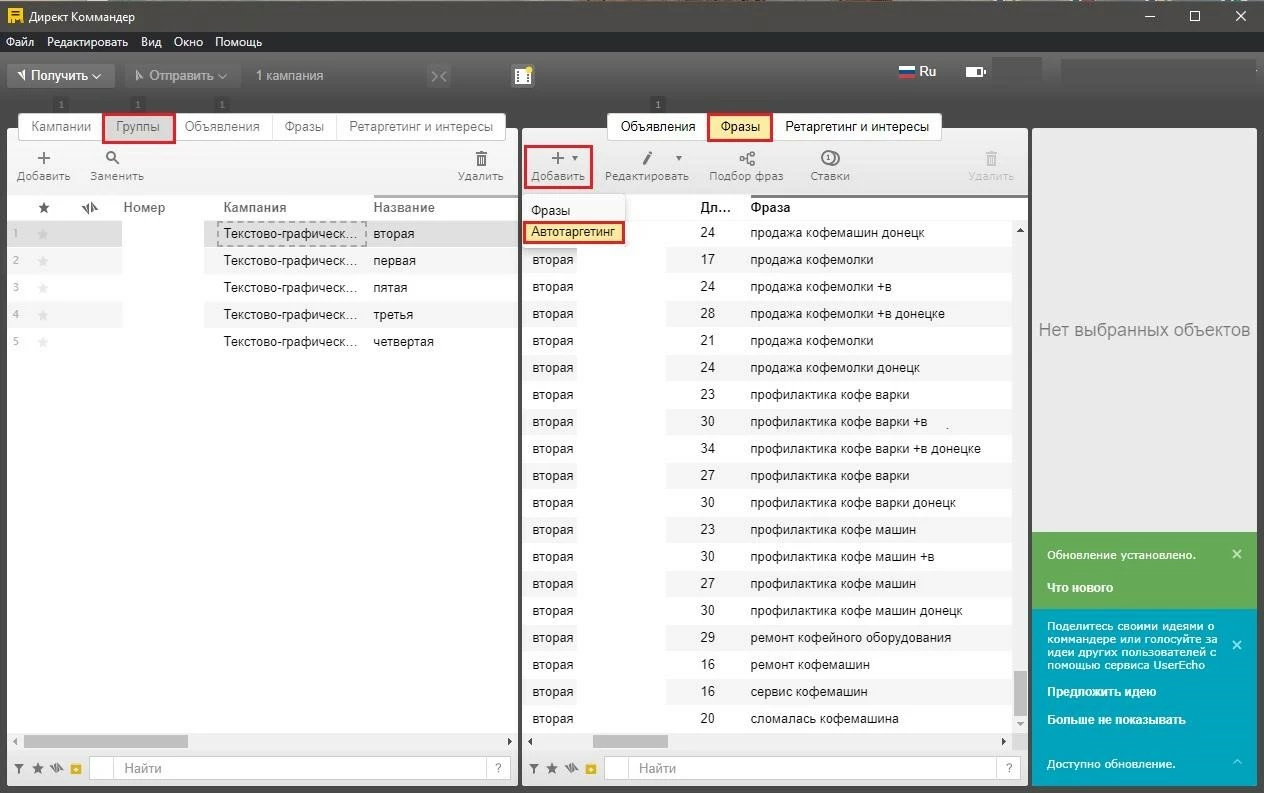The image size is (1264, 793).
Task: Click the Ставки bids icon
Action: [830, 159]
